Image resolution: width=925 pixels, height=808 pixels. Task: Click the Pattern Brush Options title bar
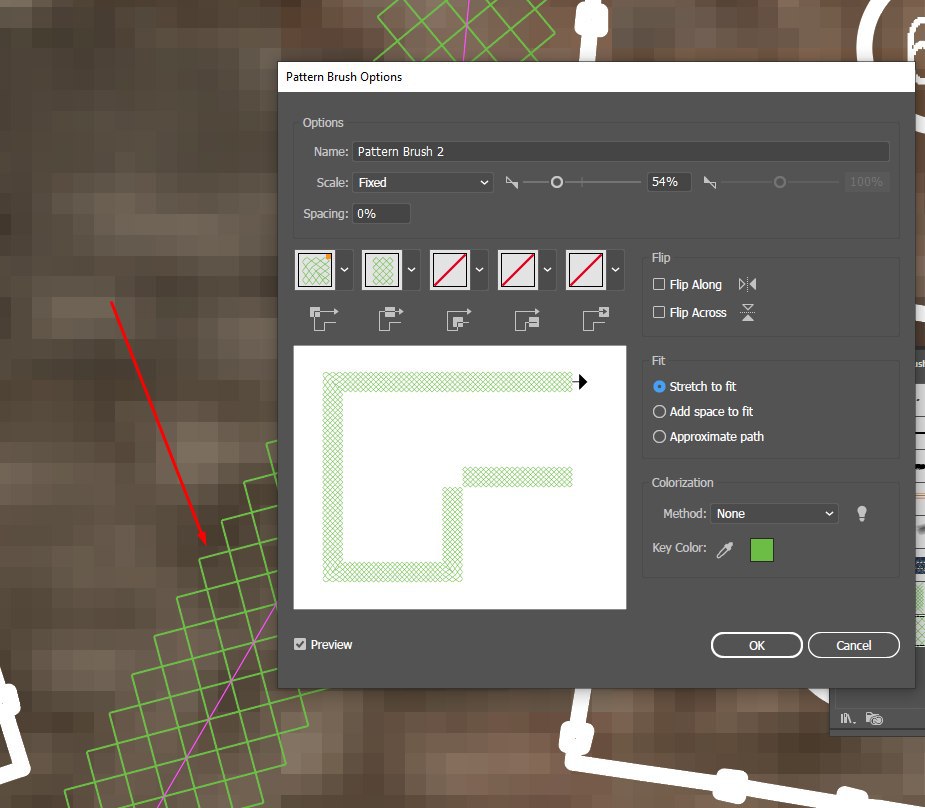click(x=596, y=77)
